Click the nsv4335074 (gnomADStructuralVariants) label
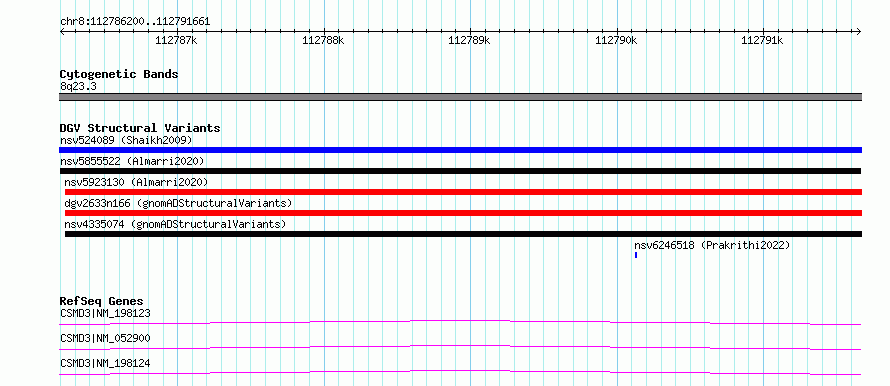This screenshot has width=890, height=386. click(x=175, y=224)
